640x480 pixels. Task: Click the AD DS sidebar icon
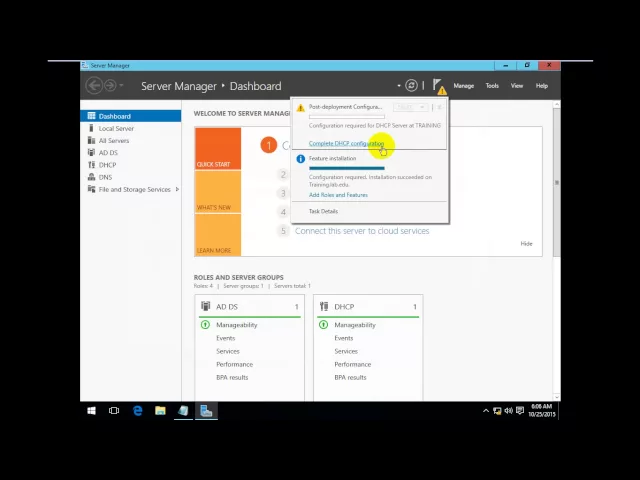coord(91,153)
